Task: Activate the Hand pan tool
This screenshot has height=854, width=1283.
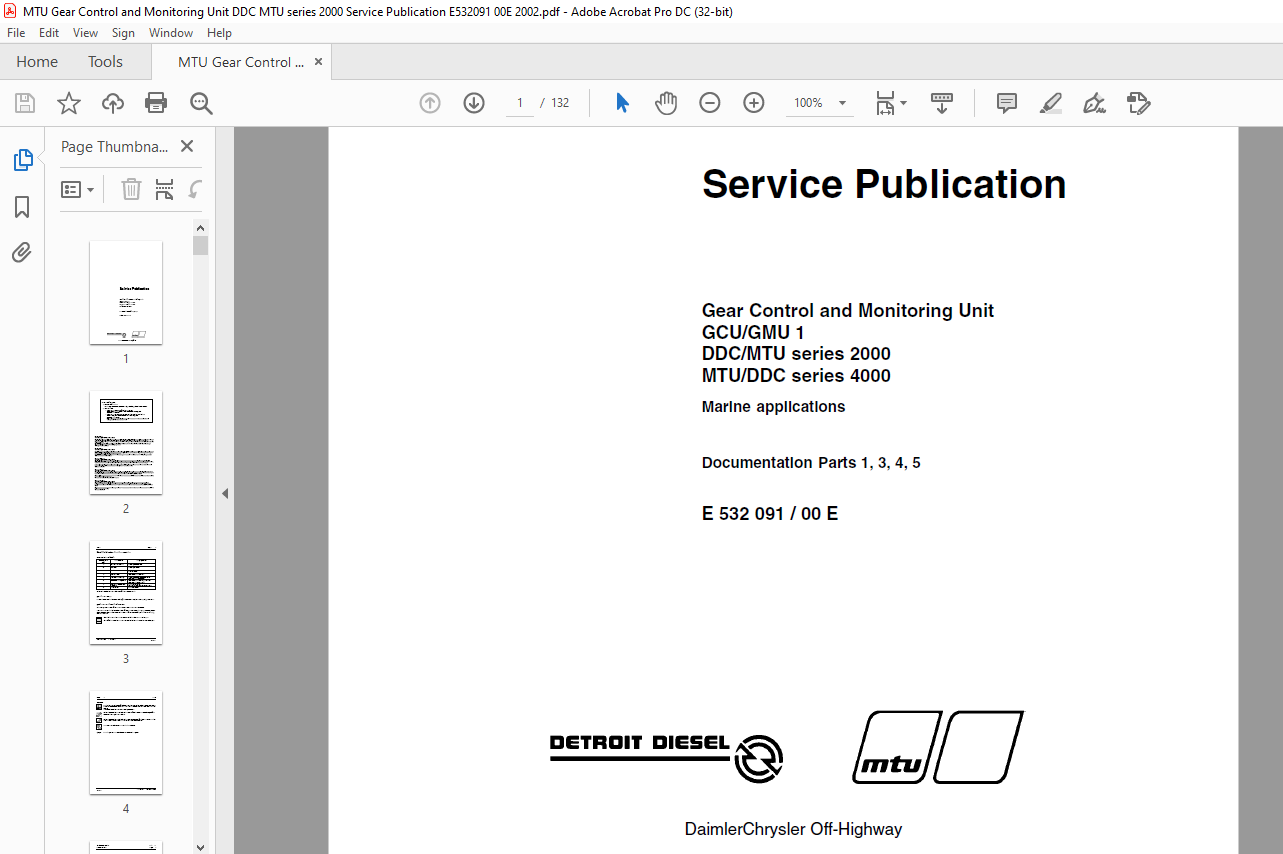Action: [x=666, y=103]
